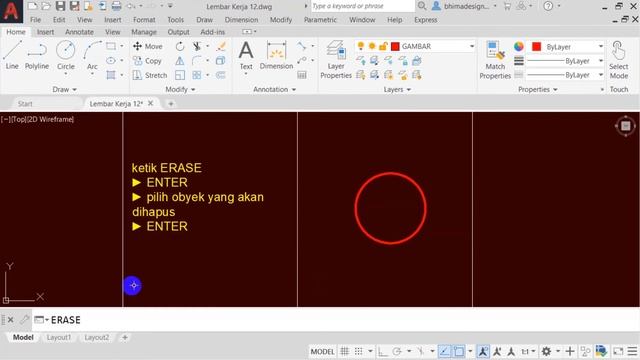Click the Move tool
This screenshot has width=640, height=360.
coord(148,46)
